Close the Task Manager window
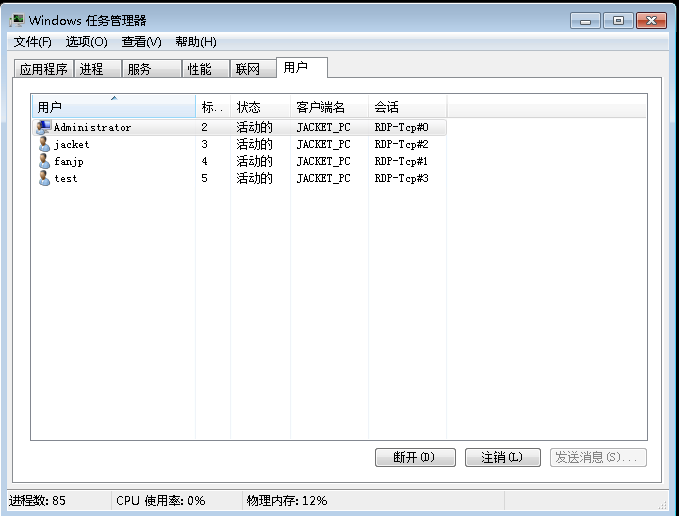The height and width of the screenshot is (516, 679). click(x=651, y=21)
